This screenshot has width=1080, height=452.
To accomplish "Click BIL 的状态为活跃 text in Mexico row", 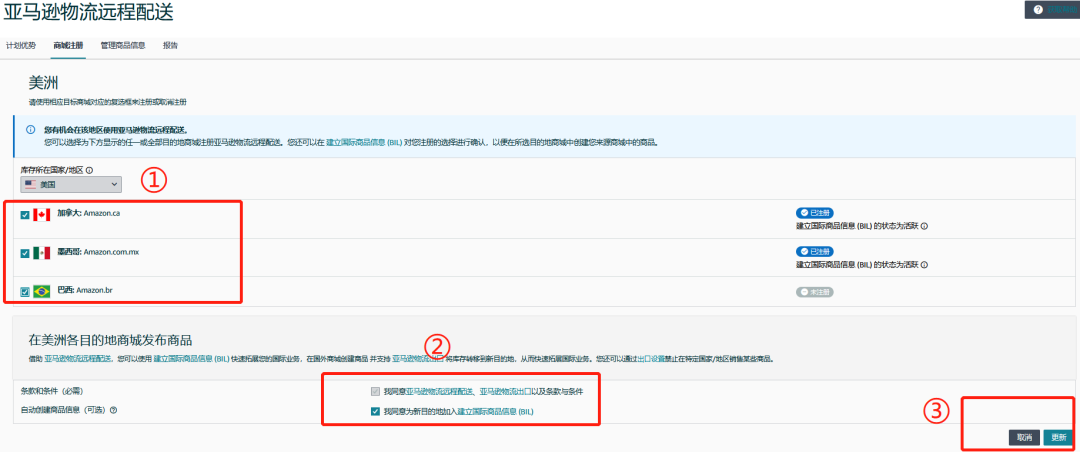I will tap(857, 265).
